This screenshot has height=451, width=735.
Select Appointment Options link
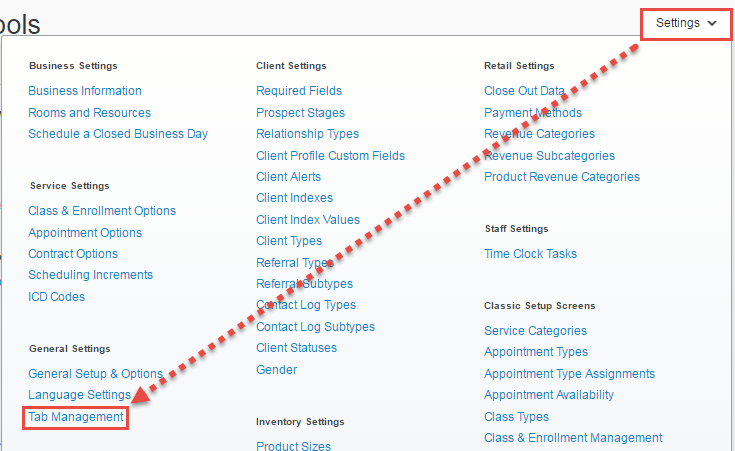85,233
